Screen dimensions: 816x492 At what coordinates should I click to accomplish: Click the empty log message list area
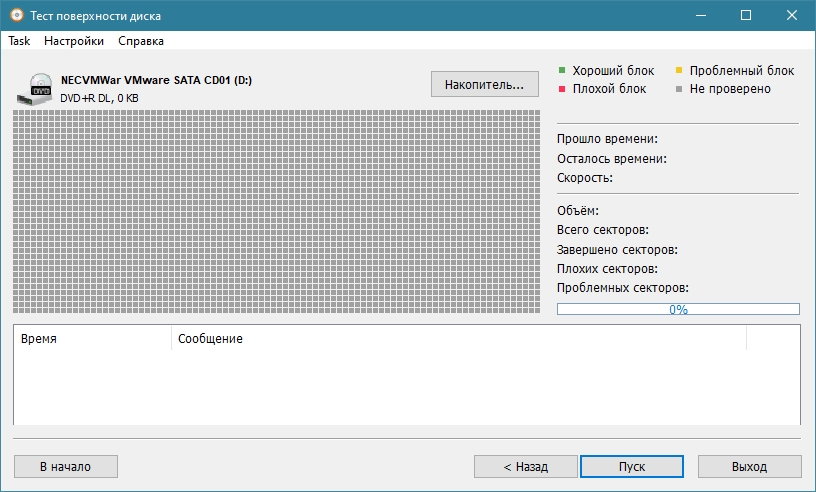[406, 388]
